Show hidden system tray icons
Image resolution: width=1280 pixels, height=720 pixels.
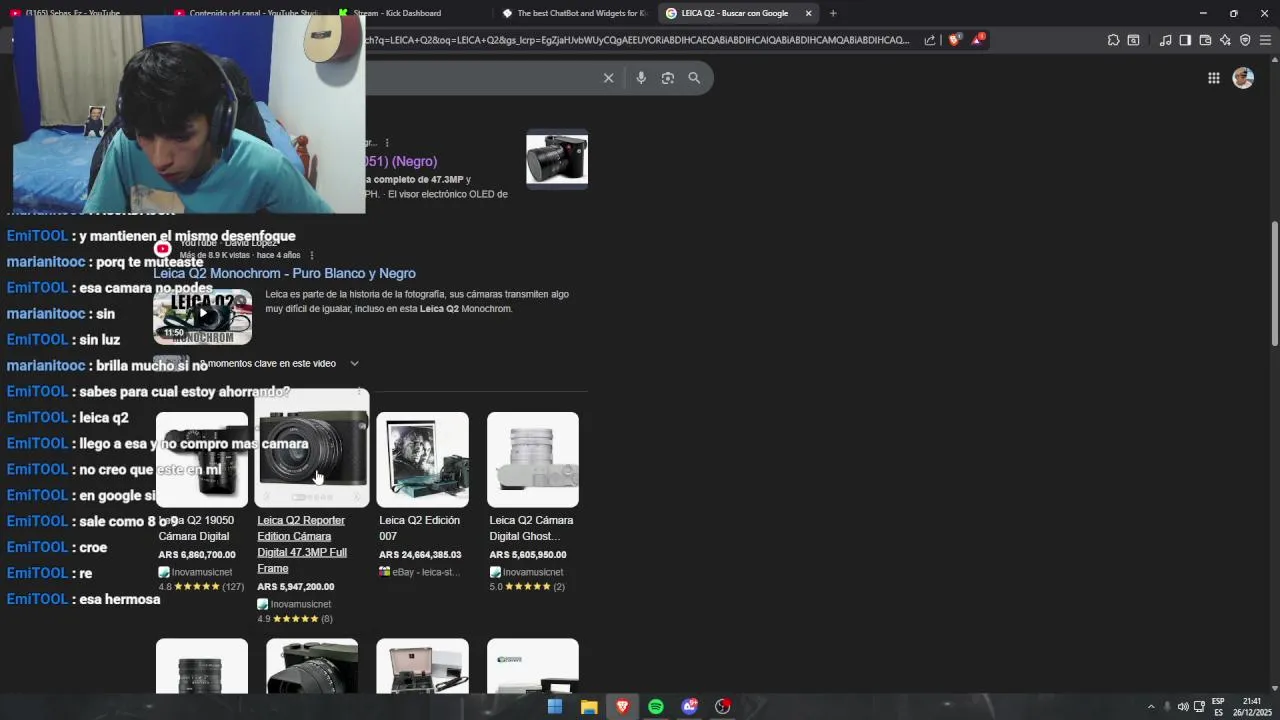1150,707
